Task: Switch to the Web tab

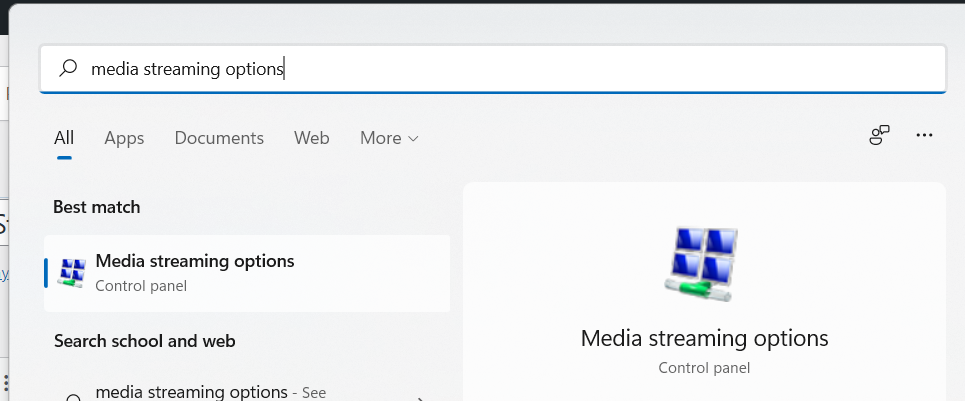Action: (x=311, y=138)
